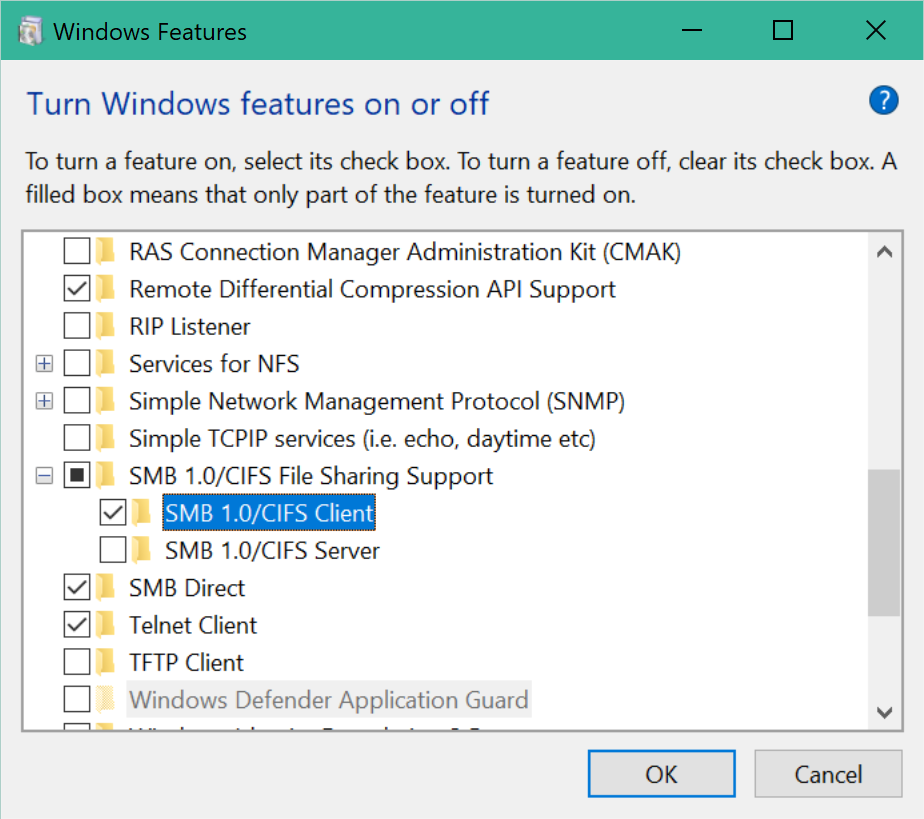The height and width of the screenshot is (819, 924).
Task: Minimize the Windows Features dialog
Action: [x=692, y=30]
